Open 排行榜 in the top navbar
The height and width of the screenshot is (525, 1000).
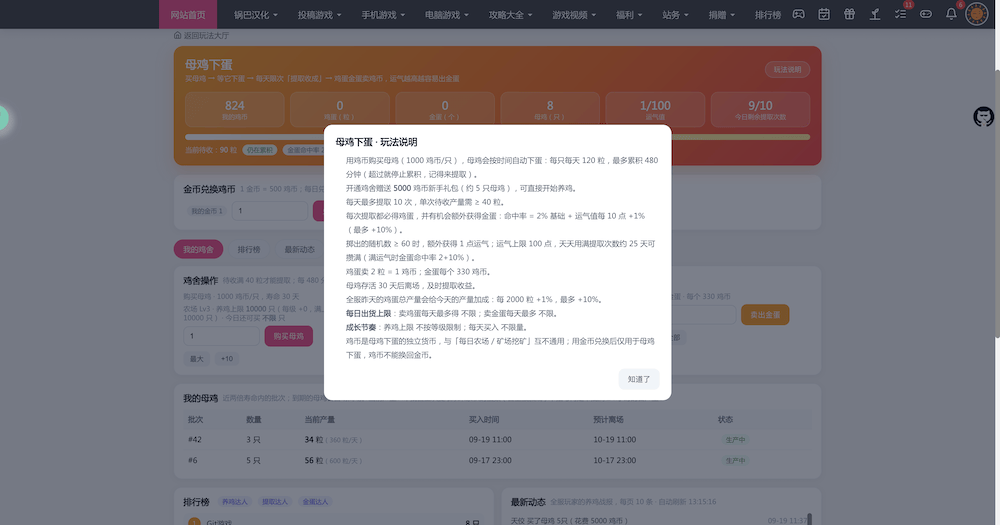pos(768,15)
